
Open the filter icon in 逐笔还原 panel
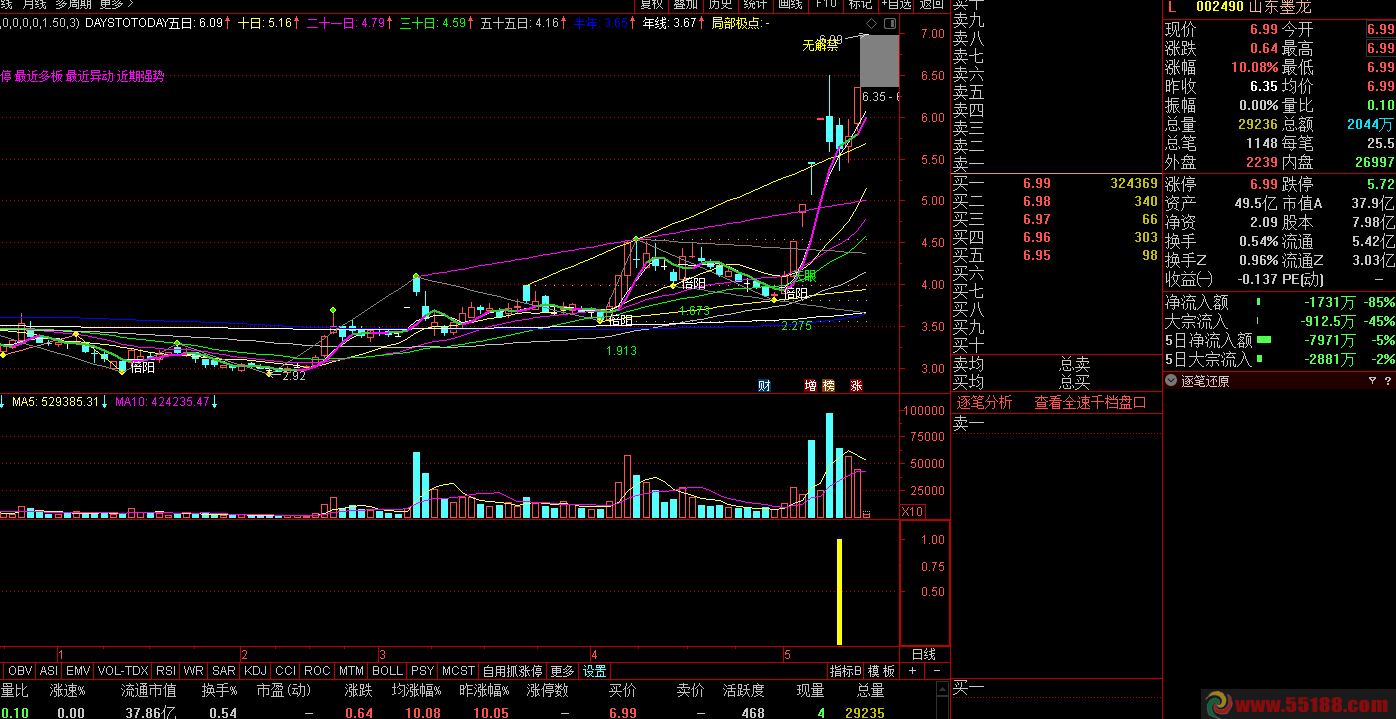tap(1372, 381)
